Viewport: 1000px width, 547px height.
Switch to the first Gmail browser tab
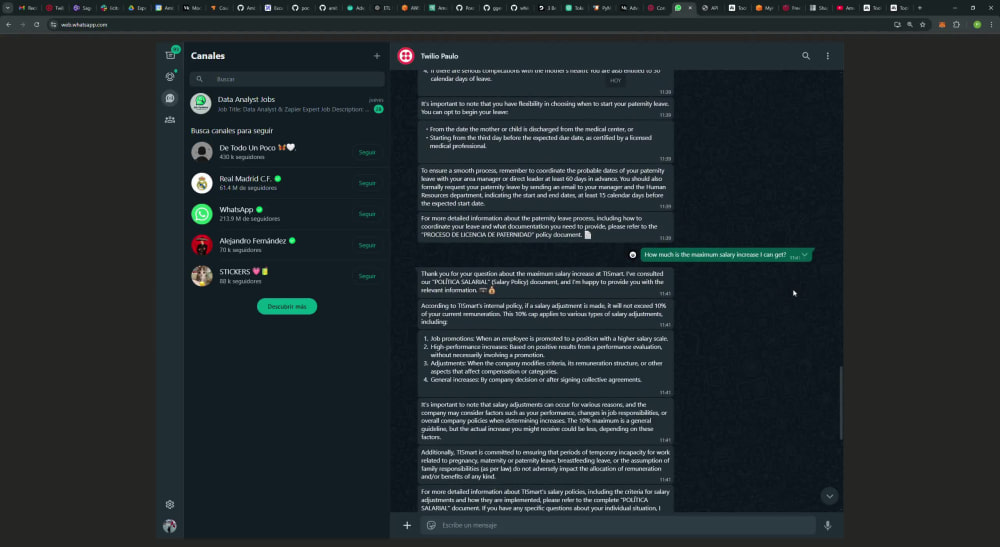click(x=27, y=8)
